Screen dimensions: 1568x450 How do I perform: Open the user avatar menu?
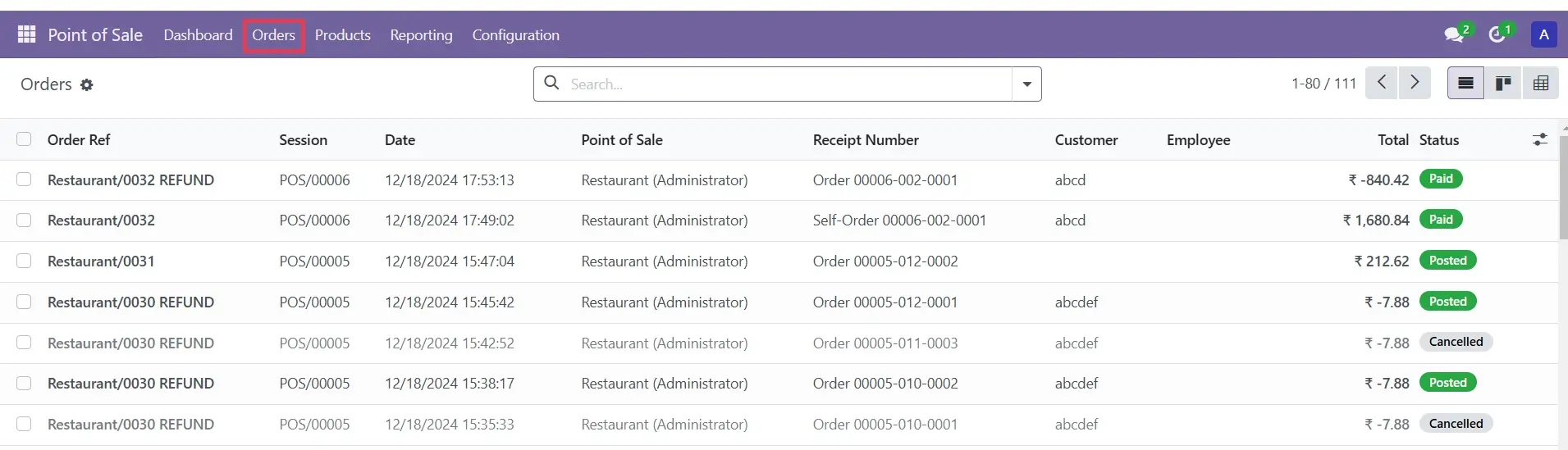tap(1543, 34)
